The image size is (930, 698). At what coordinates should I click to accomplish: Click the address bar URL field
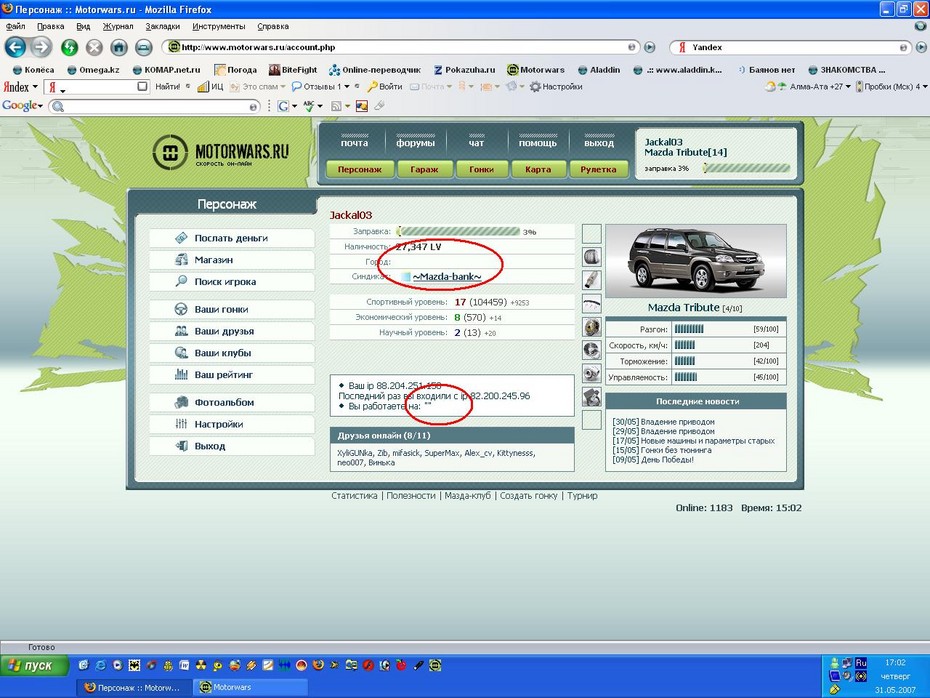401,47
